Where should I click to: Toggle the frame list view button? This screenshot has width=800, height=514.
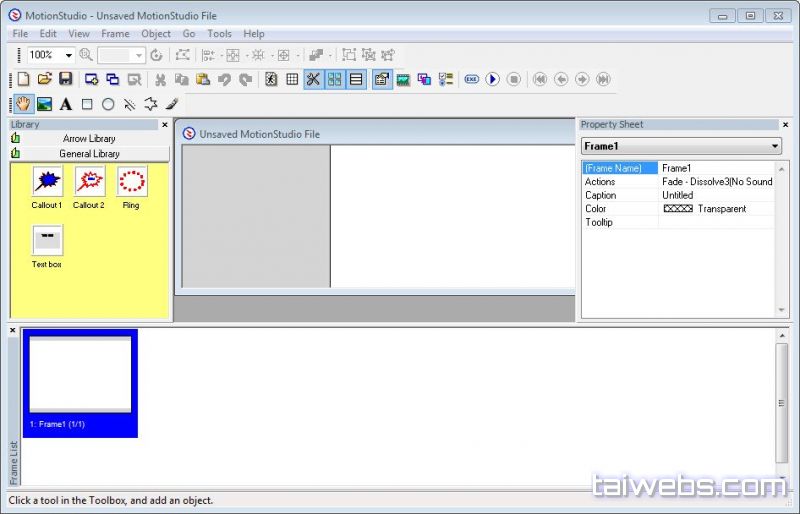tap(356, 79)
